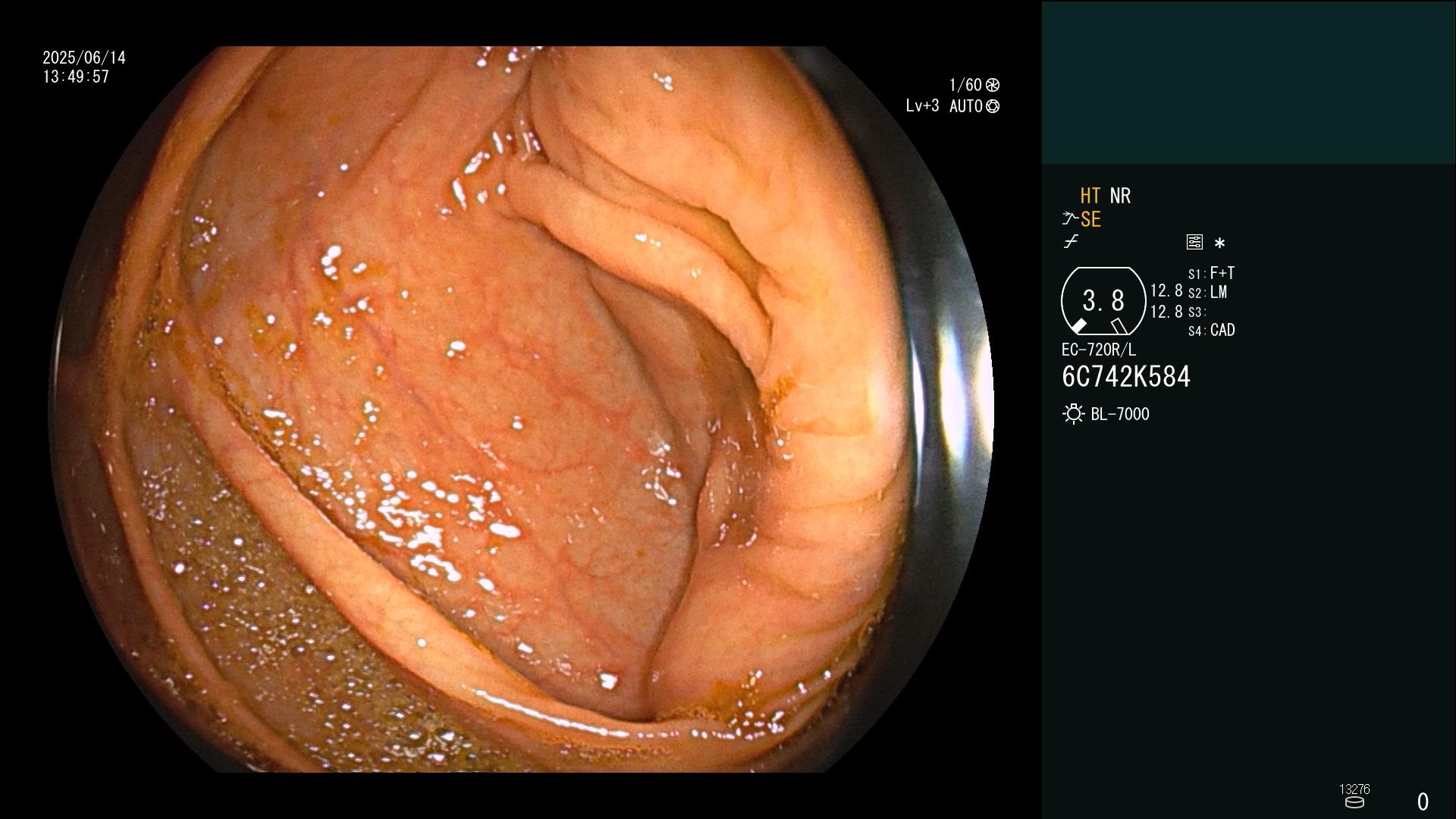Click the 1/60 shutter speed value
The width and height of the screenshot is (1456, 819).
pos(965,85)
